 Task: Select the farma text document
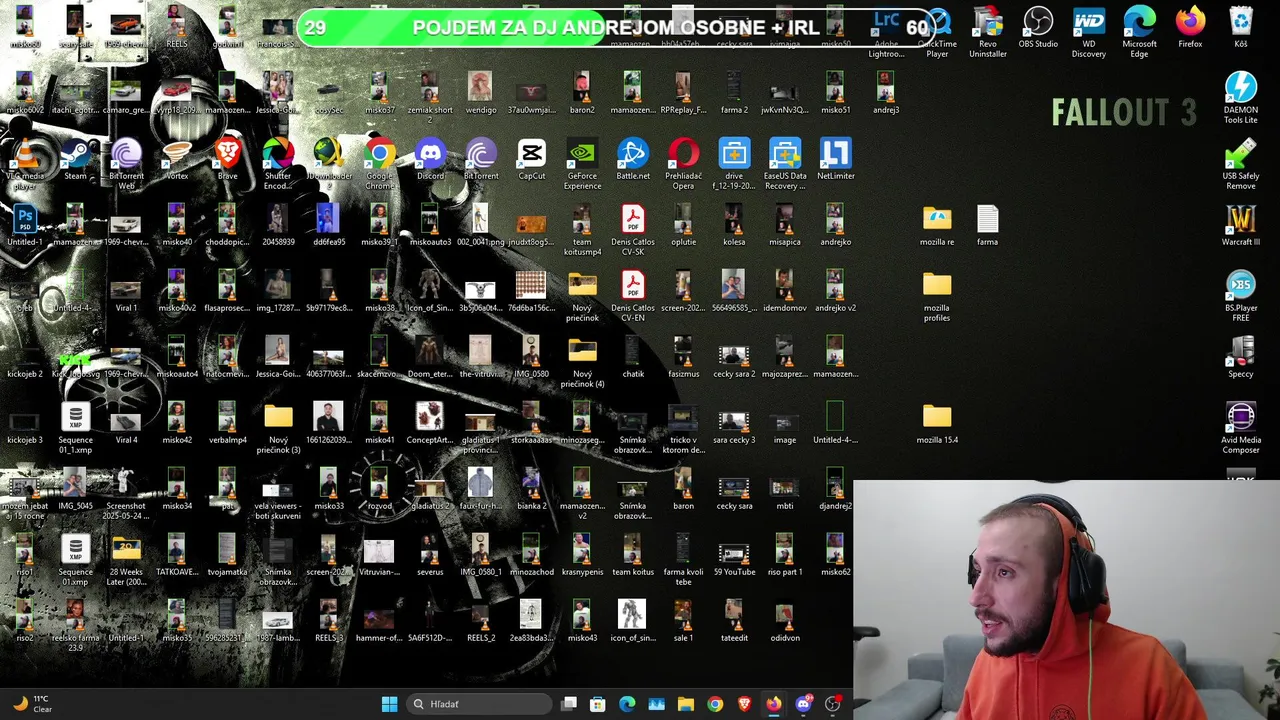click(x=988, y=226)
